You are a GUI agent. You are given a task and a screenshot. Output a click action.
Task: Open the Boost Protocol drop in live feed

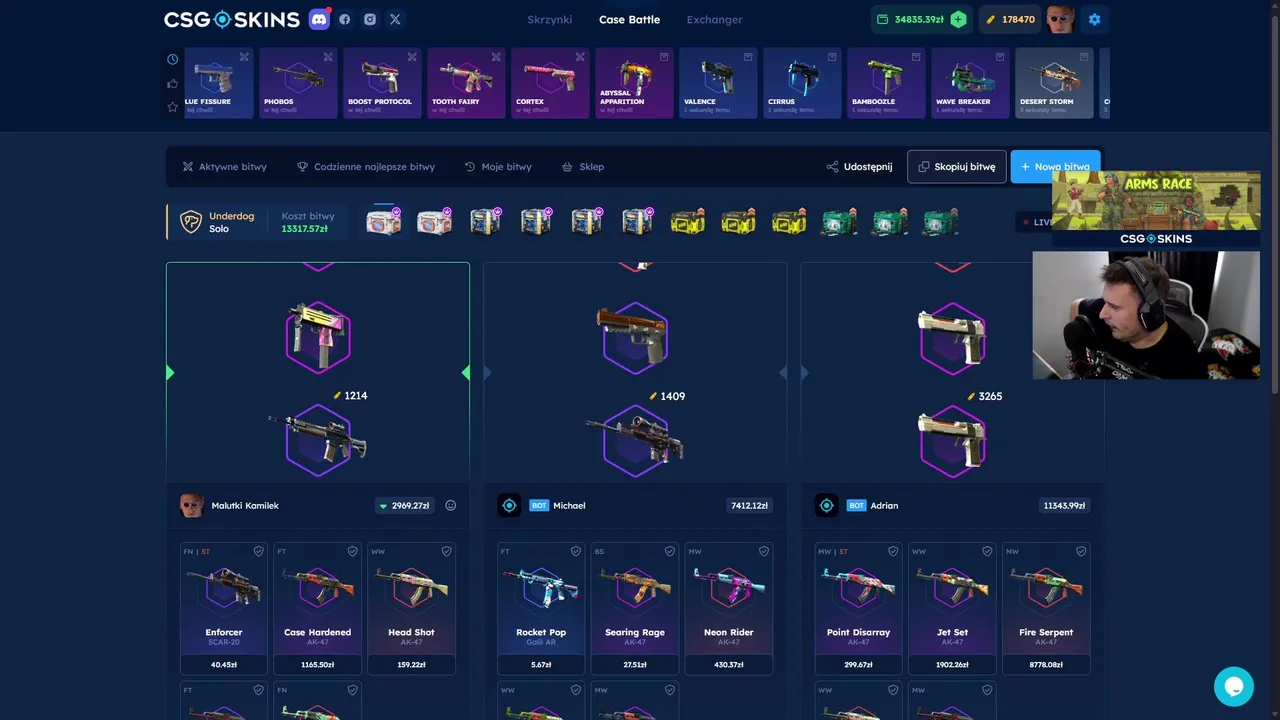(382, 83)
